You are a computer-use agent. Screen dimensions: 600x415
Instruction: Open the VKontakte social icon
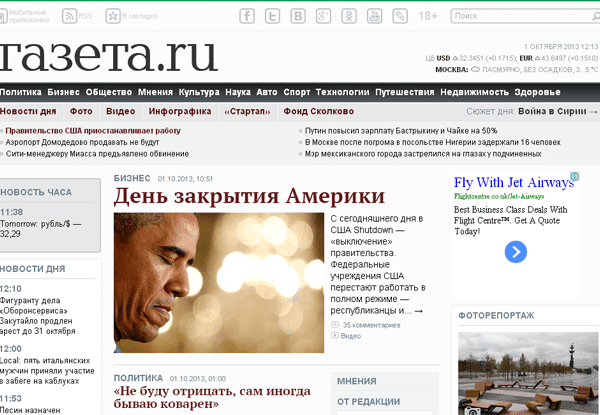click(298, 16)
